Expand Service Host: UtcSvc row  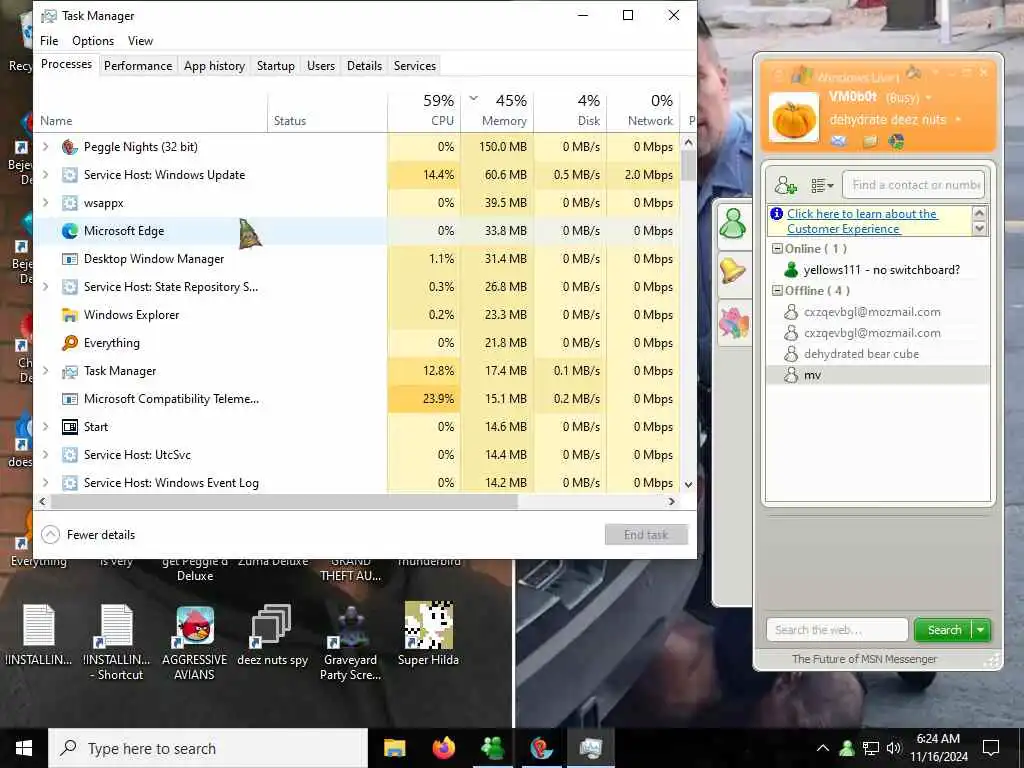click(x=46, y=455)
